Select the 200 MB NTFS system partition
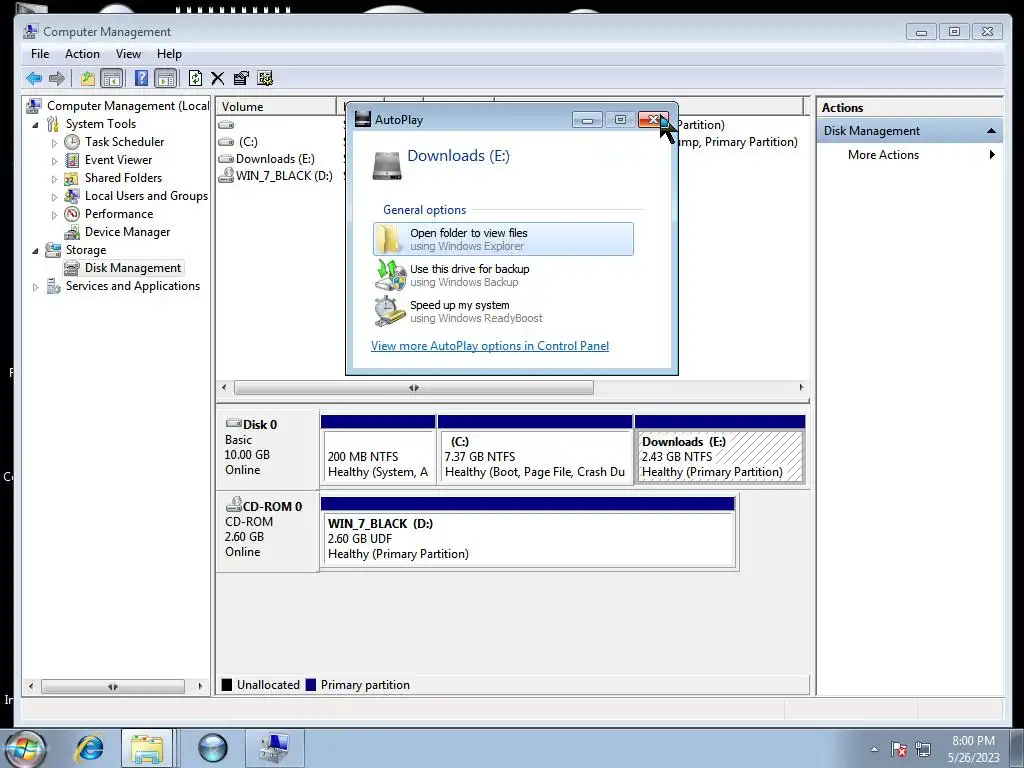Screen dimensions: 1024x768 (378, 456)
